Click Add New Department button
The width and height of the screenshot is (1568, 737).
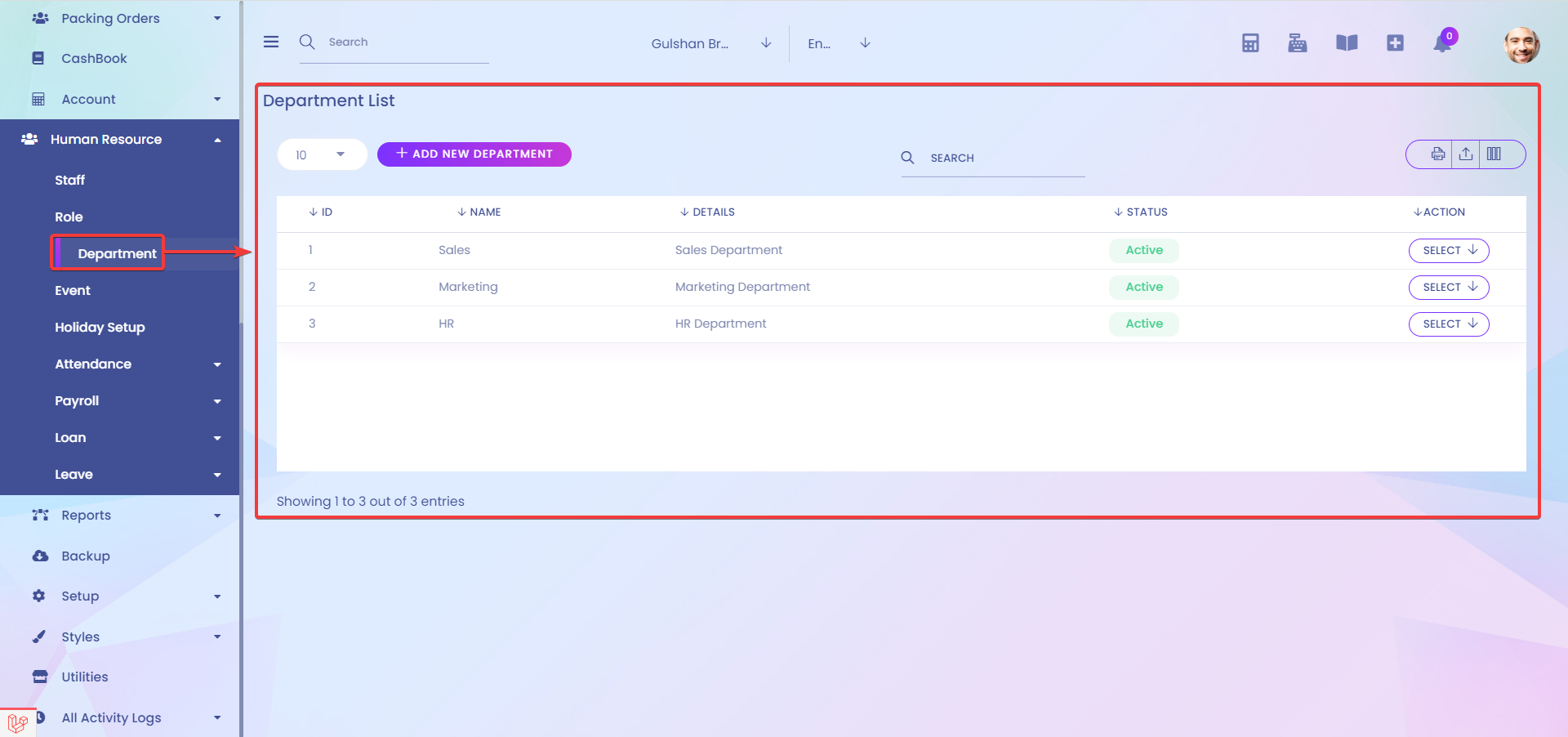point(474,154)
